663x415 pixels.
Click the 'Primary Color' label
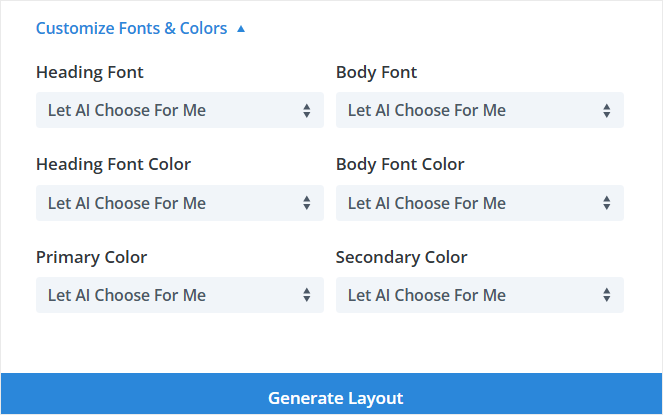[91, 257]
